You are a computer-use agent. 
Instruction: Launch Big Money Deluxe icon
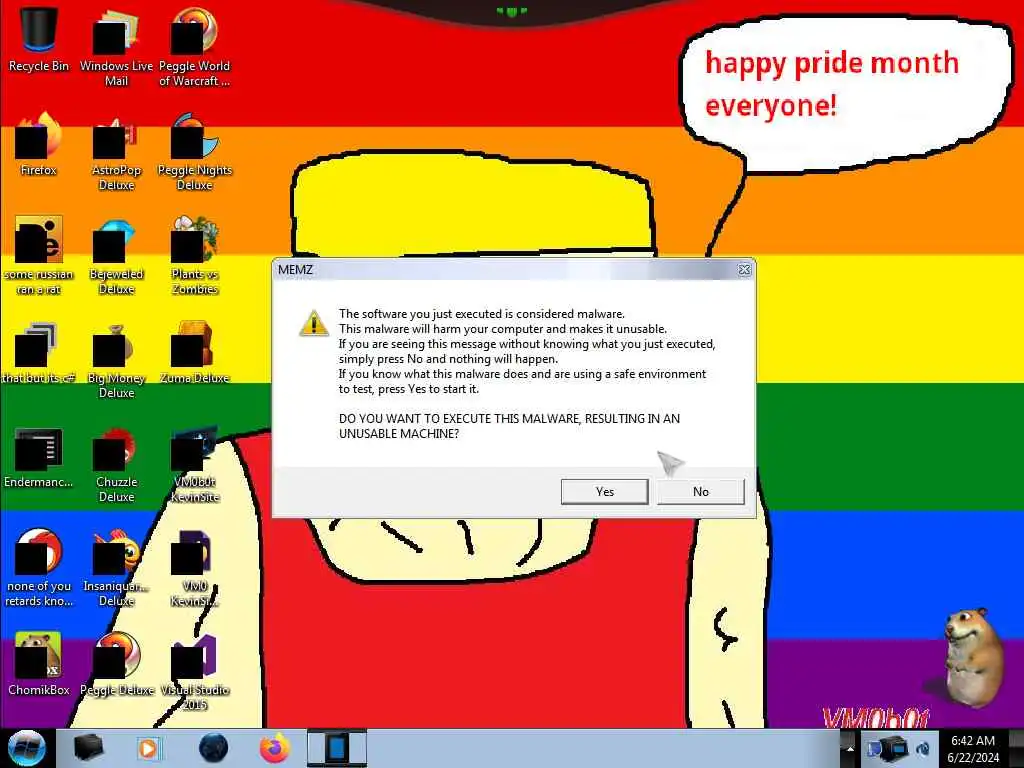(116, 359)
